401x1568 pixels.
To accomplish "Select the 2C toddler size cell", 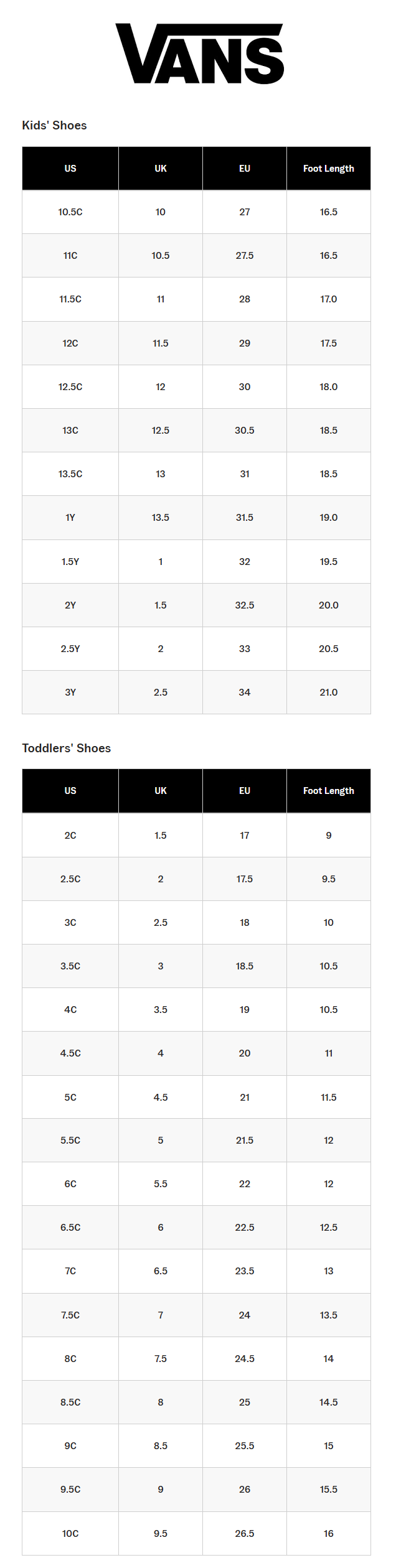I will coord(70,836).
